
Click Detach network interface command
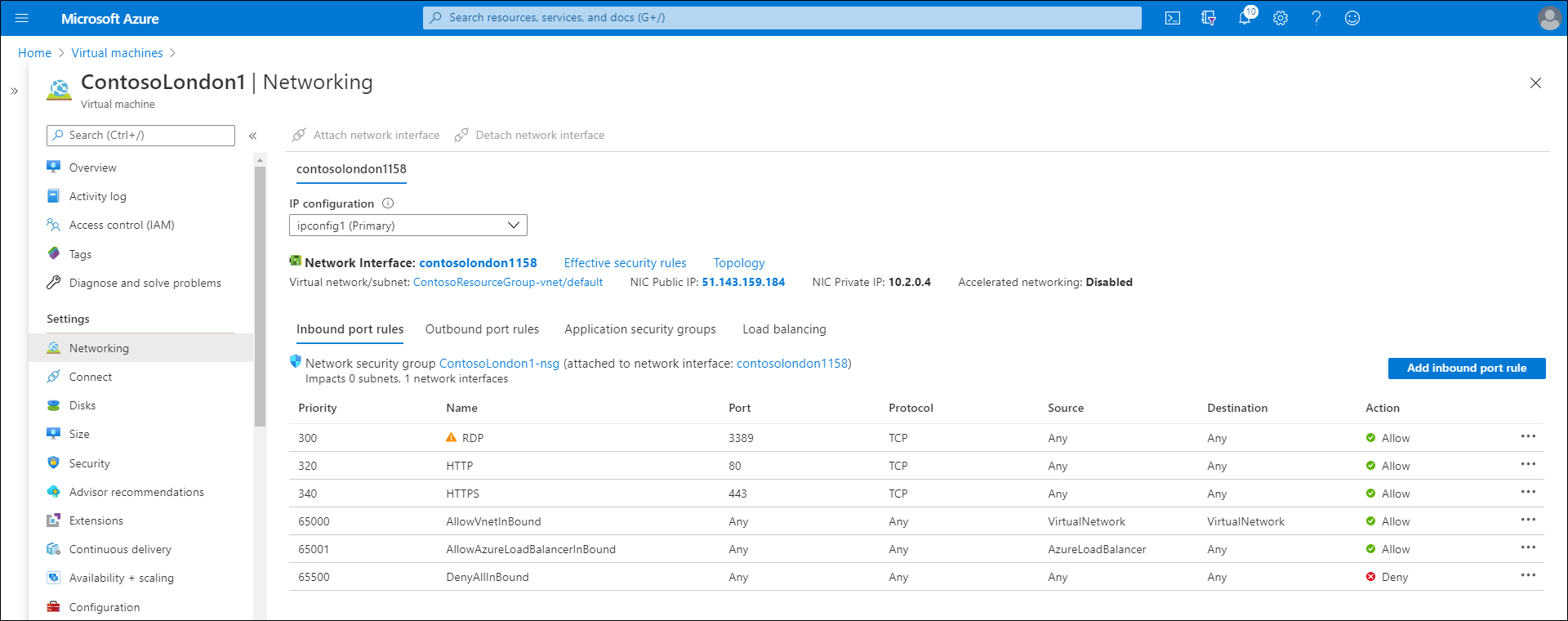pos(530,136)
